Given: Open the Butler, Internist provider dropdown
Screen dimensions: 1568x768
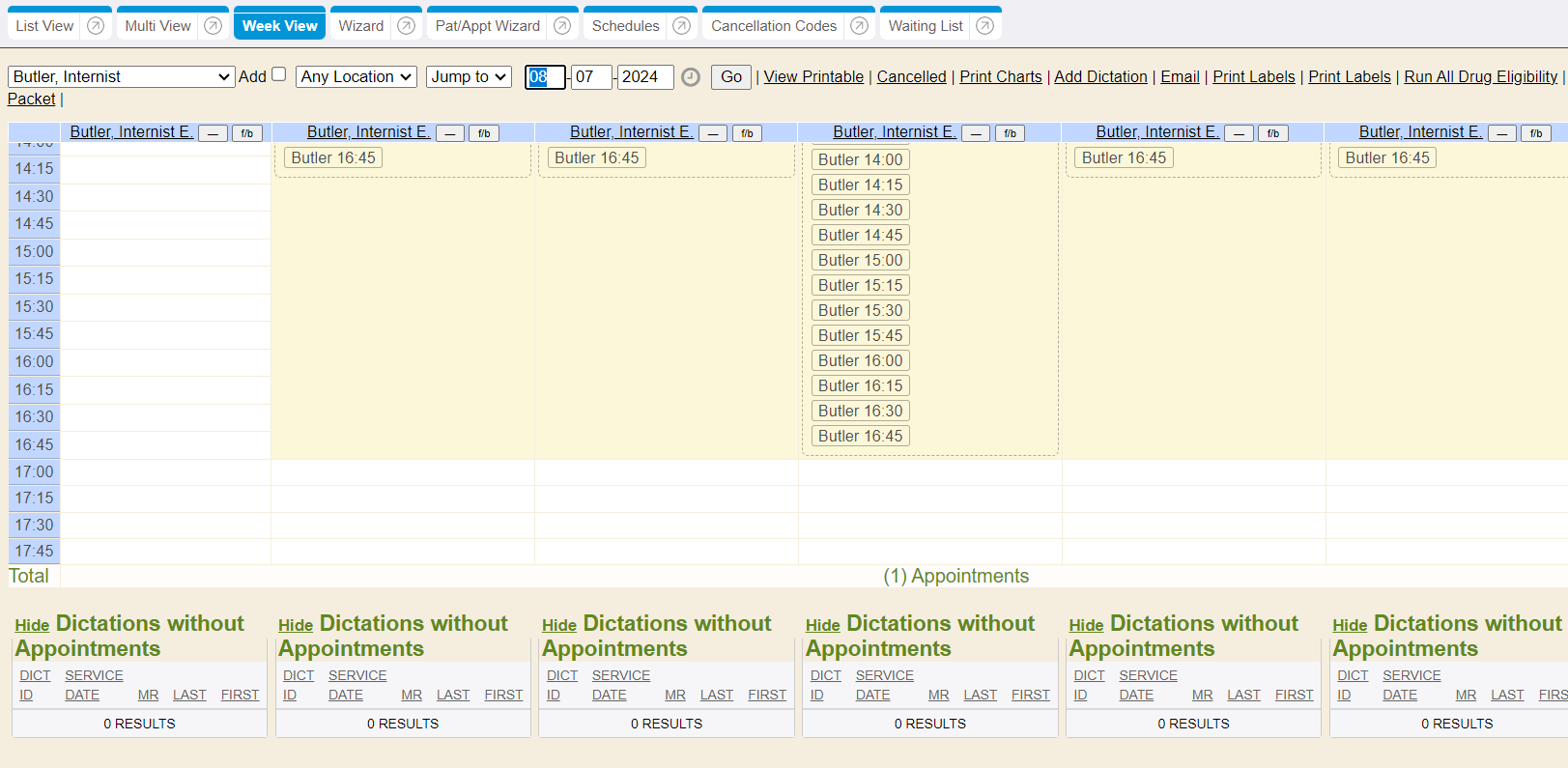Looking at the screenshot, I should click(x=122, y=76).
